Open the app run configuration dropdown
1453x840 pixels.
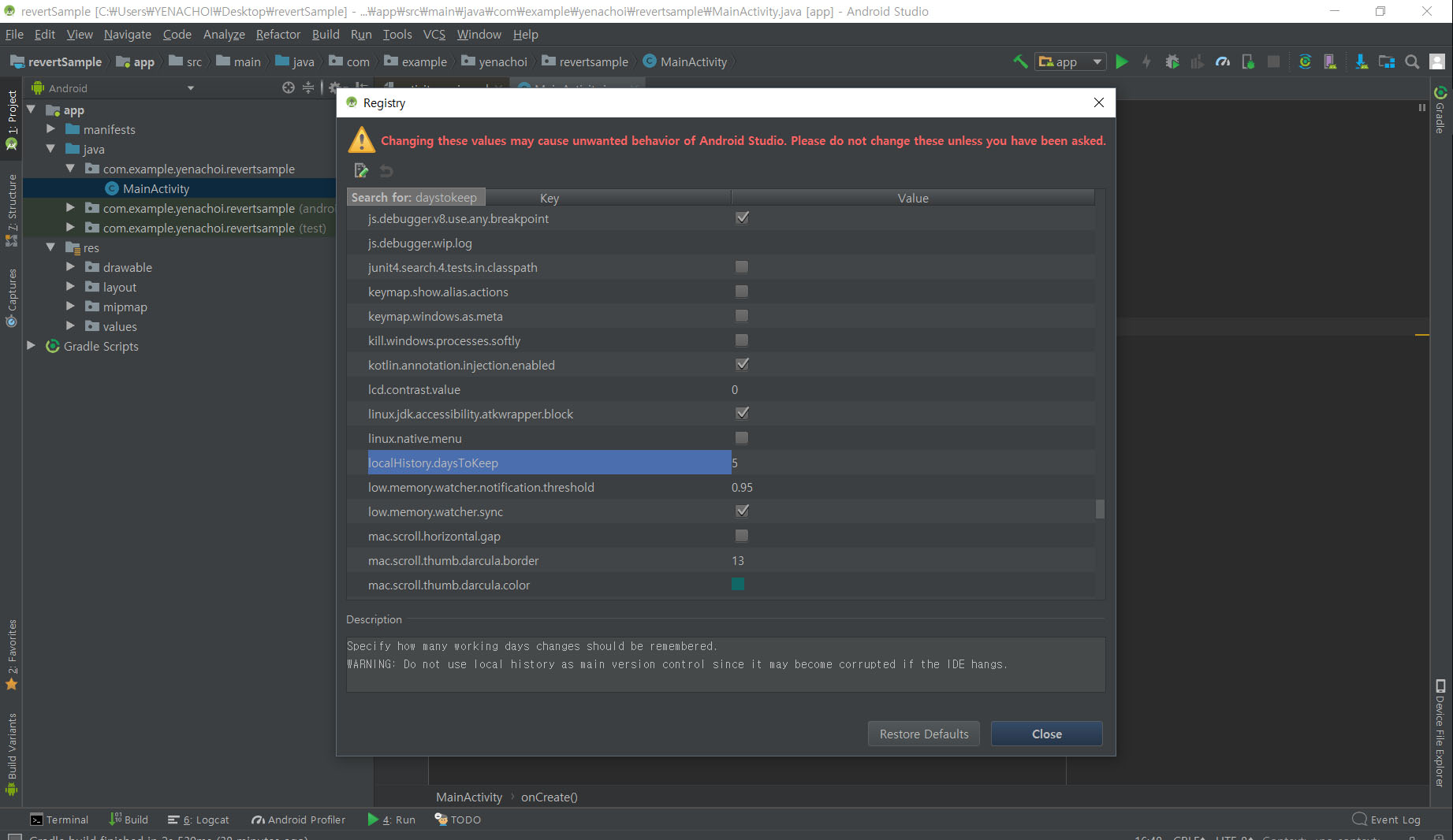click(1071, 61)
